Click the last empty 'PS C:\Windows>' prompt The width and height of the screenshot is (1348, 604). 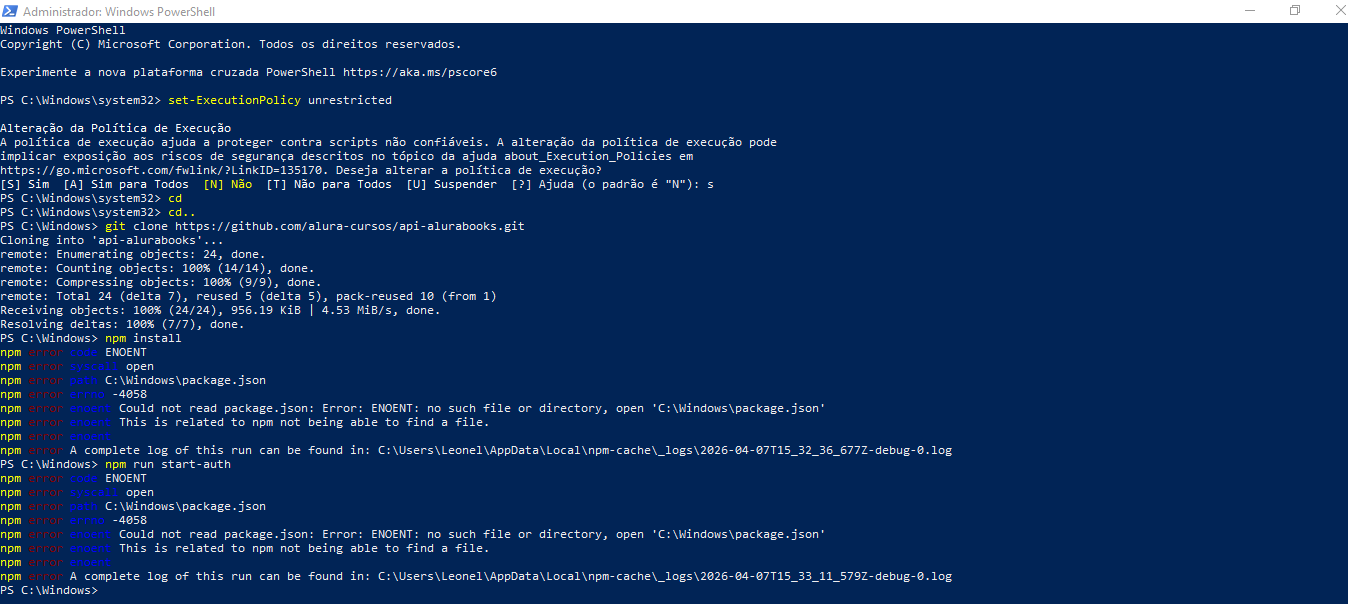coord(50,590)
